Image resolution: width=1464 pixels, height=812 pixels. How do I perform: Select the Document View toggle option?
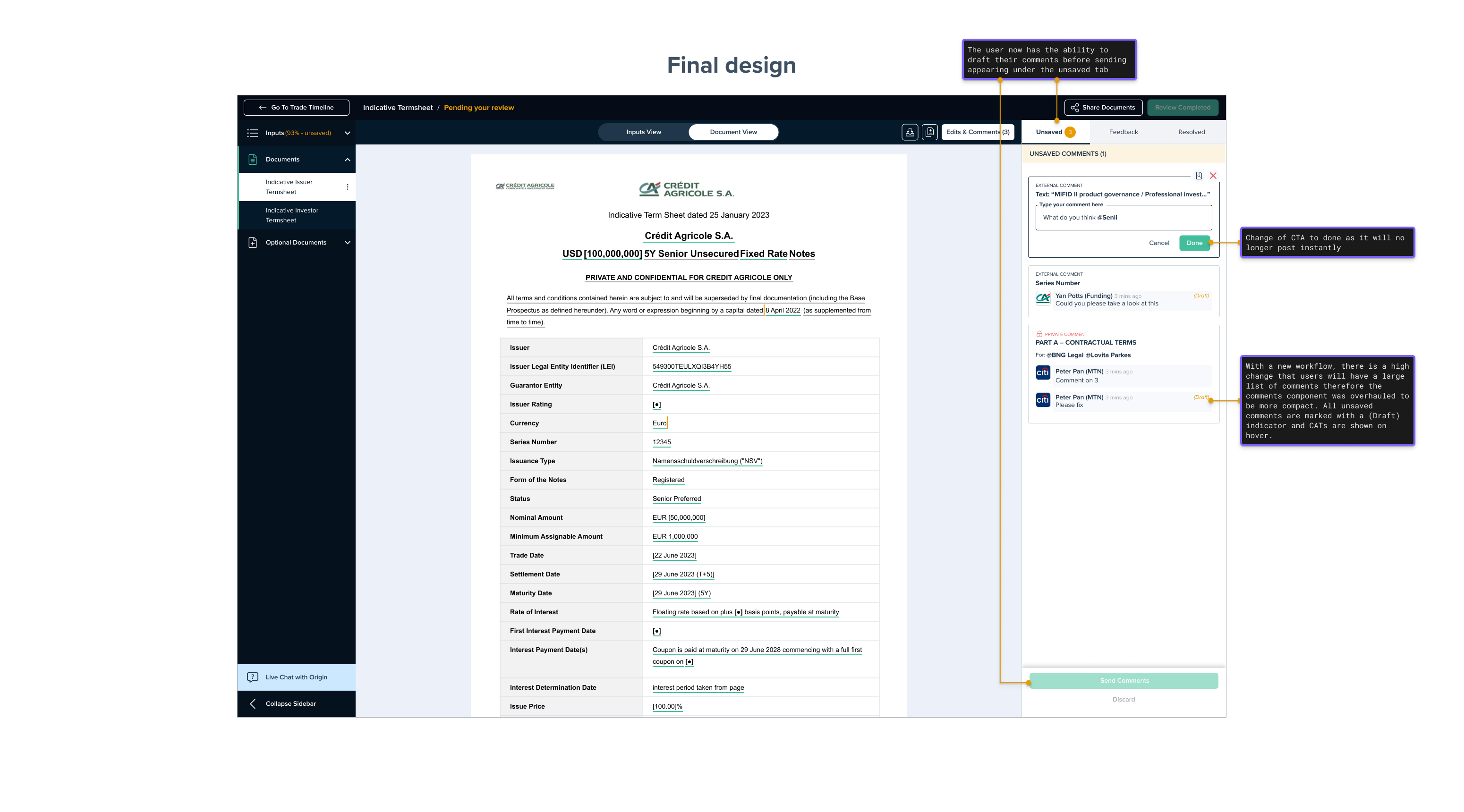pos(733,132)
